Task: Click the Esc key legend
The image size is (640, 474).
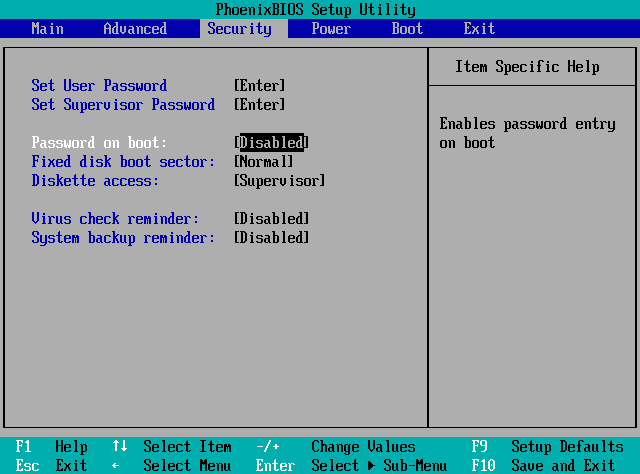Action: click(x=27, y=466)
